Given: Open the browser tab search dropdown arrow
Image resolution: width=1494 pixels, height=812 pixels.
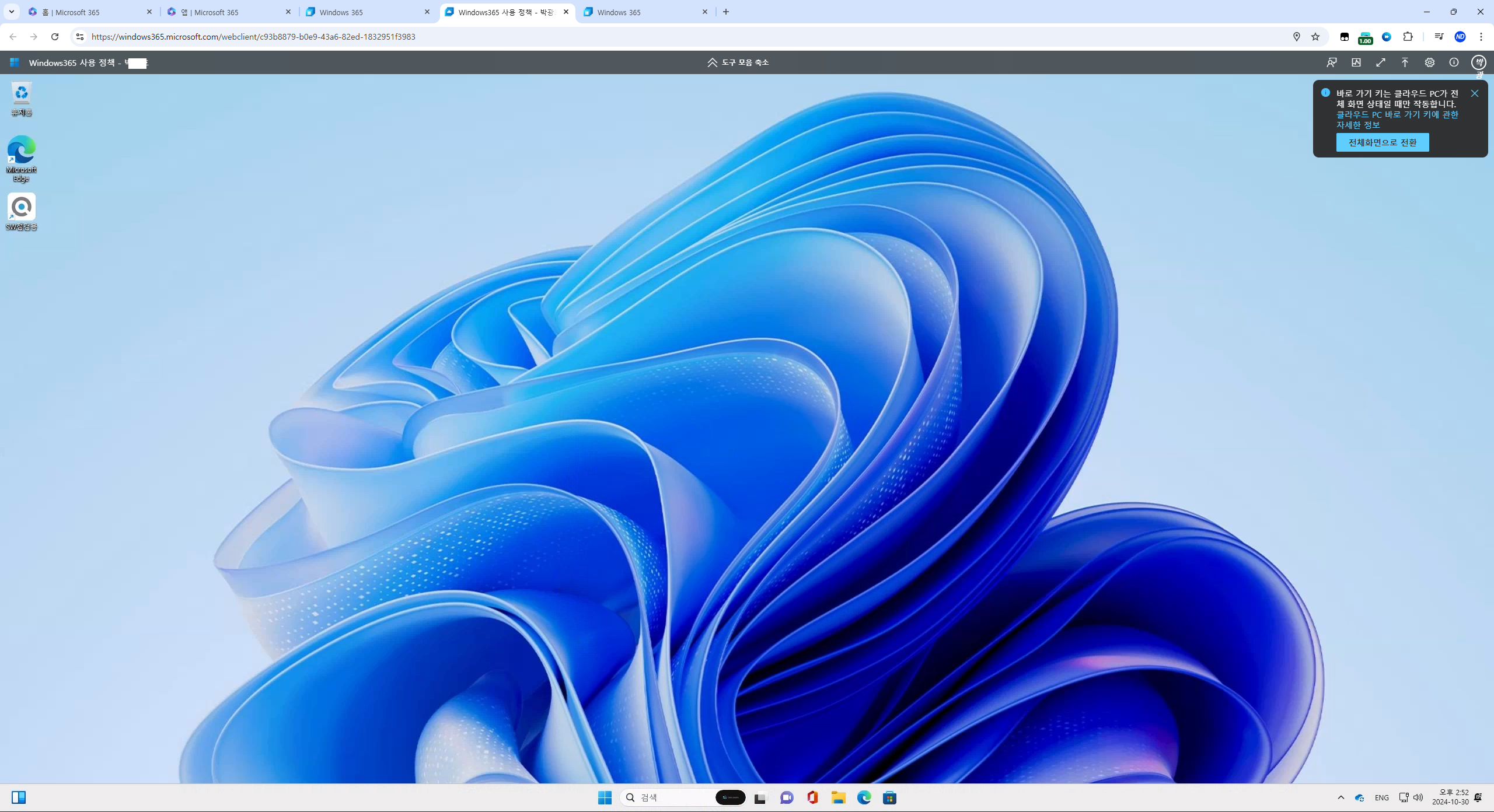Looking at the screenshot, I should pos(11,12).
